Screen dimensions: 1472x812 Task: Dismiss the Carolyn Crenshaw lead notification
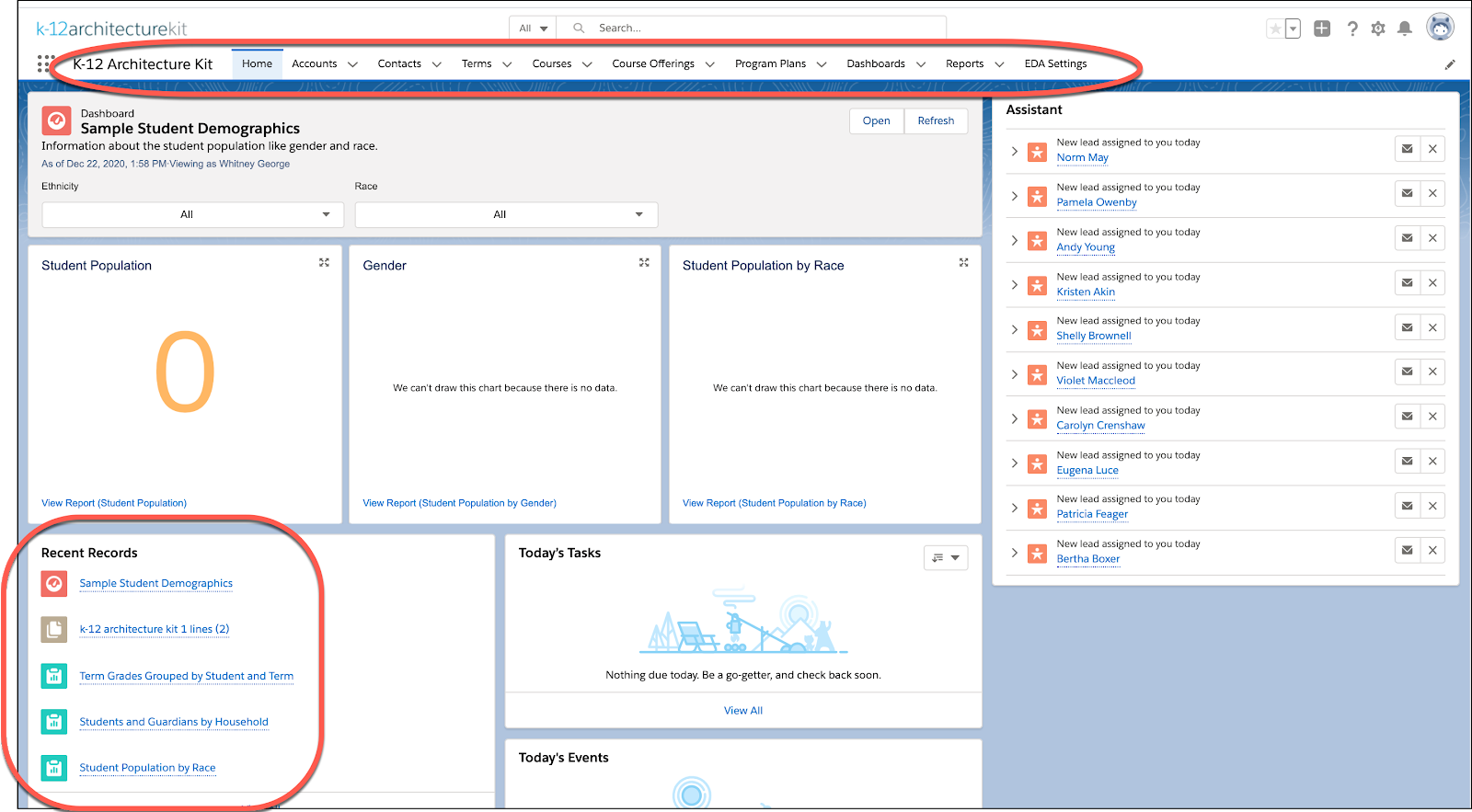1432,417
